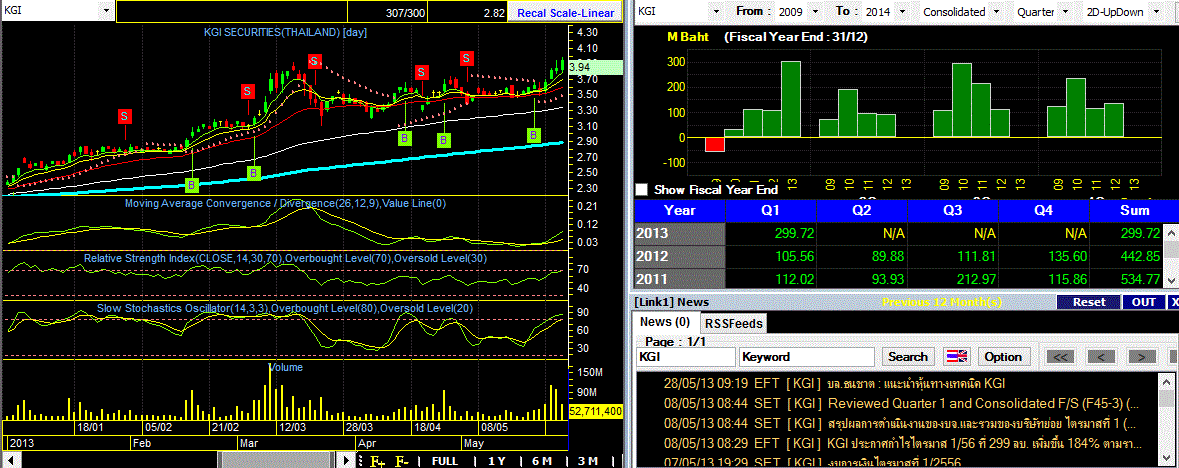This screenshot has width=1179, height=468.
Task: Close the news panel with the X button
Action: tap(1174, 302)
